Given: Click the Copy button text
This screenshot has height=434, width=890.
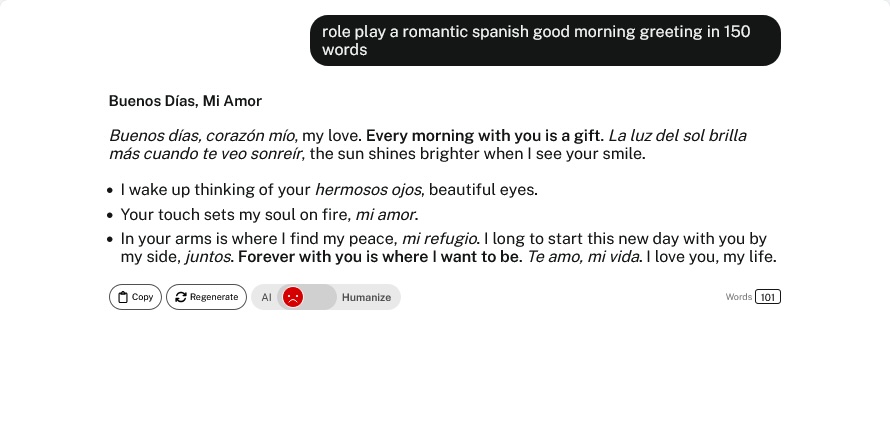Looking at the screenshot, I should click(142, 297).
